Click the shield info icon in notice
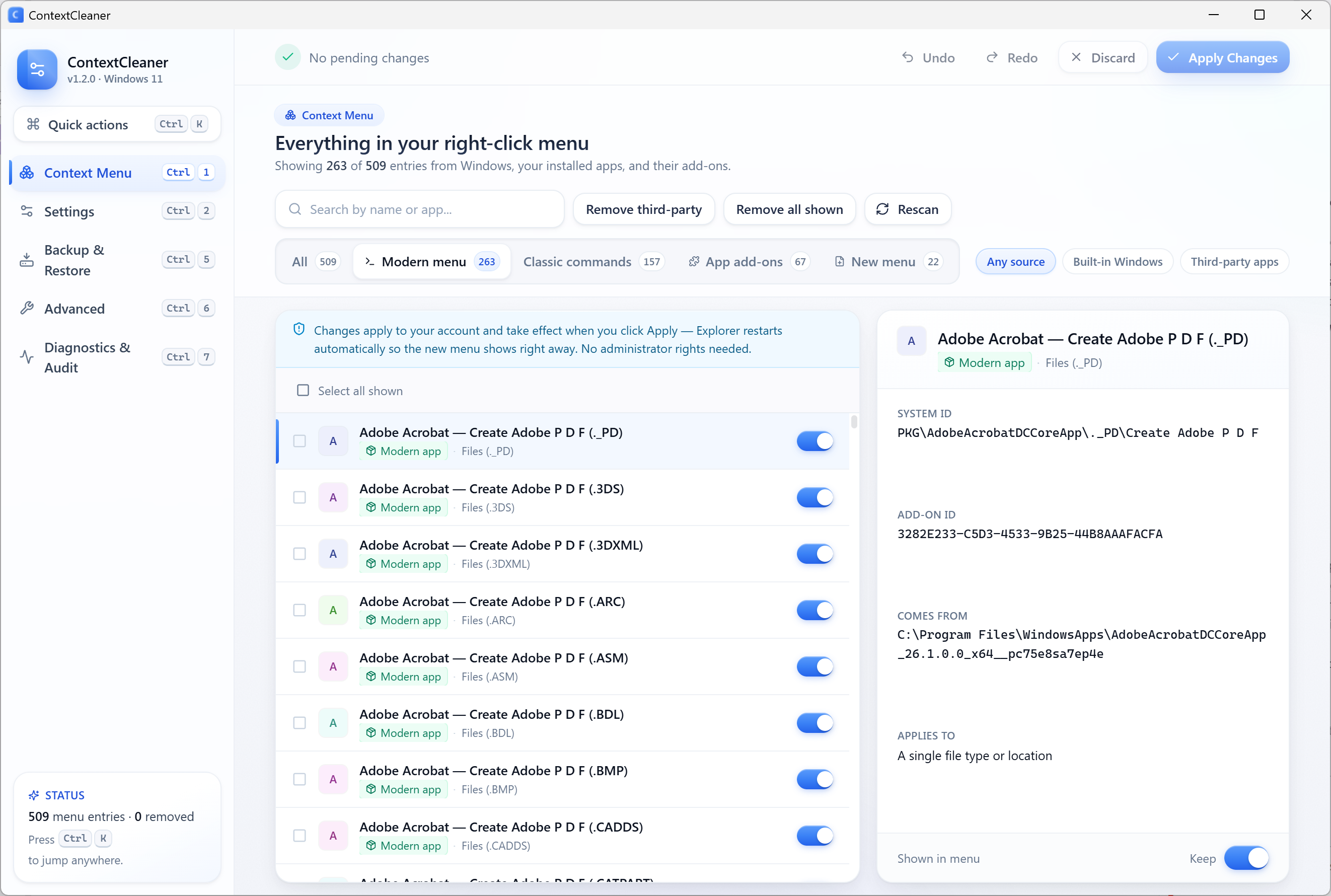Screen dimensions: 1331x896 299,329
